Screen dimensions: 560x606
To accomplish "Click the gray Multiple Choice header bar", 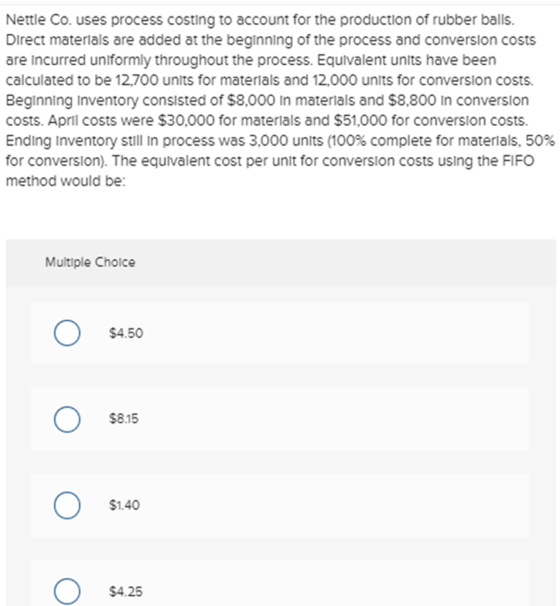I will click(x=281, y=262).
